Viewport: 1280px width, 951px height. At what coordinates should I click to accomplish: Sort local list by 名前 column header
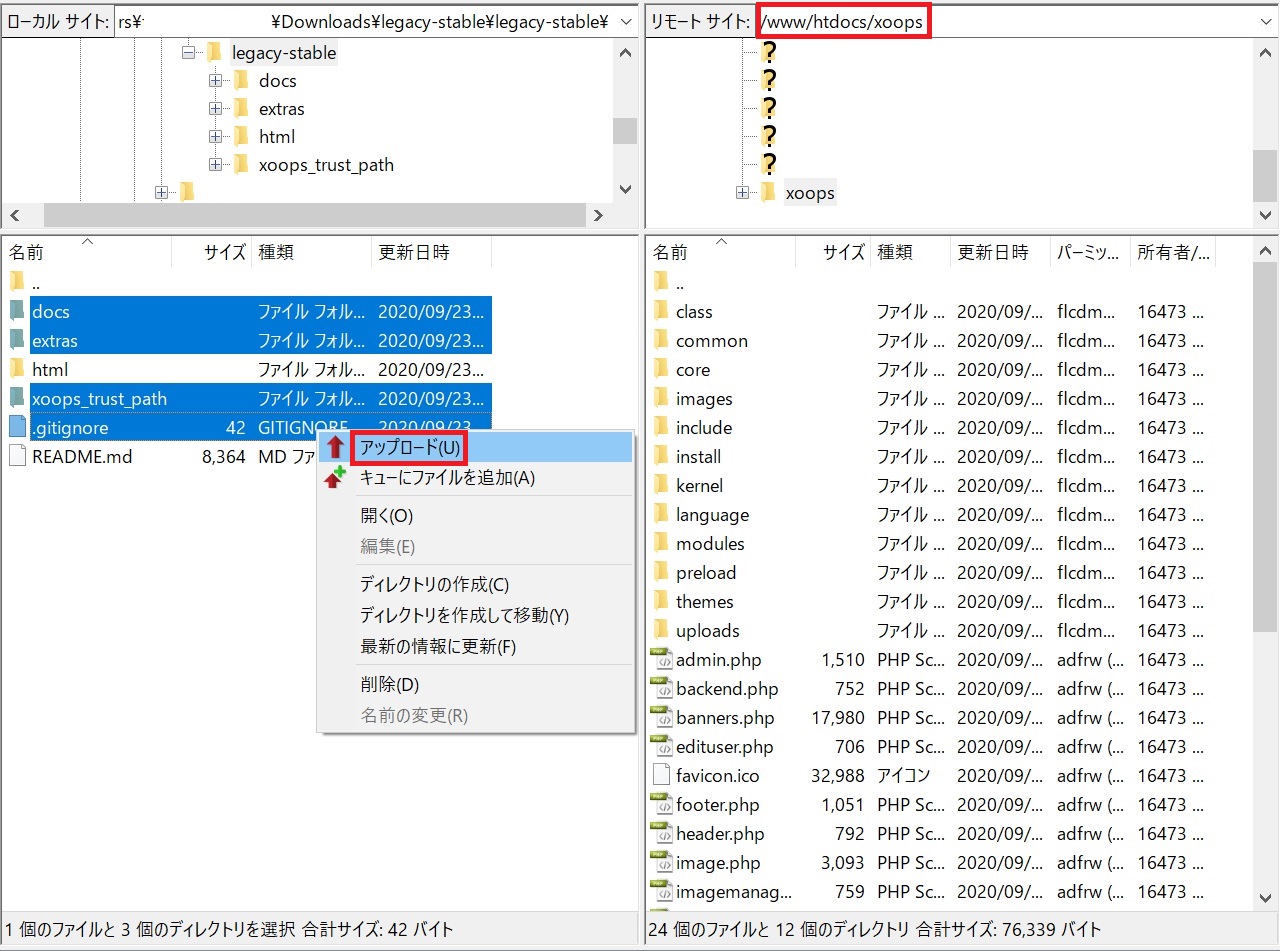coord(87,253)
